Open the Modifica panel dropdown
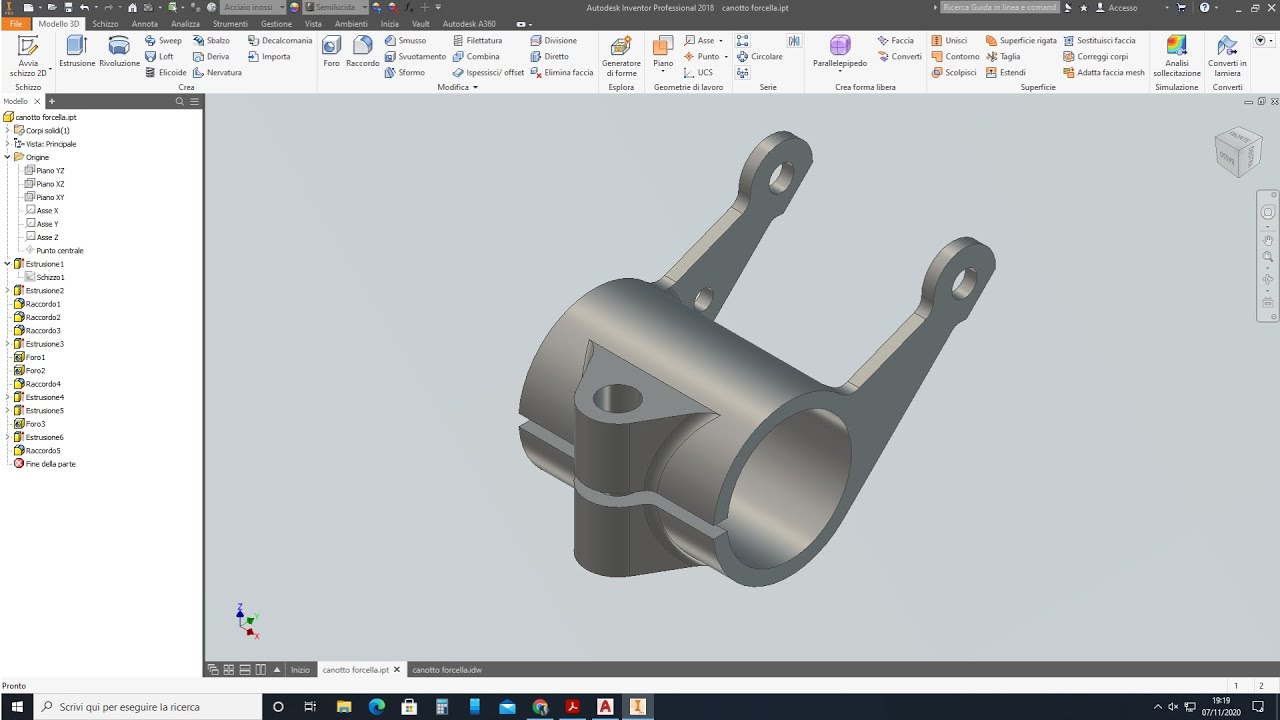Viewport: 1280px width, 720px height. tap(458, 88)
